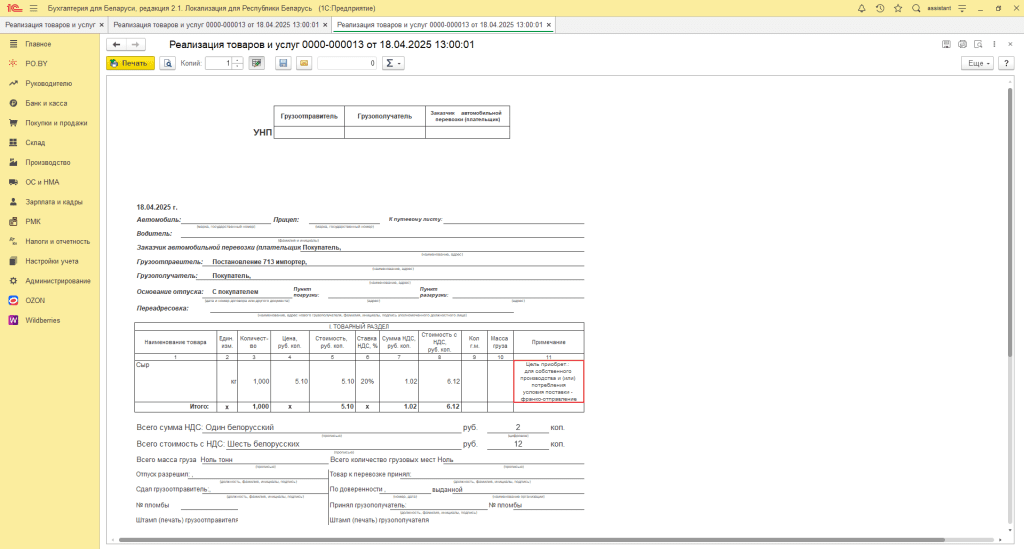Click the РМК cash register icon
Viewport: 1024px width, 549px height.
tap(13, 221)
